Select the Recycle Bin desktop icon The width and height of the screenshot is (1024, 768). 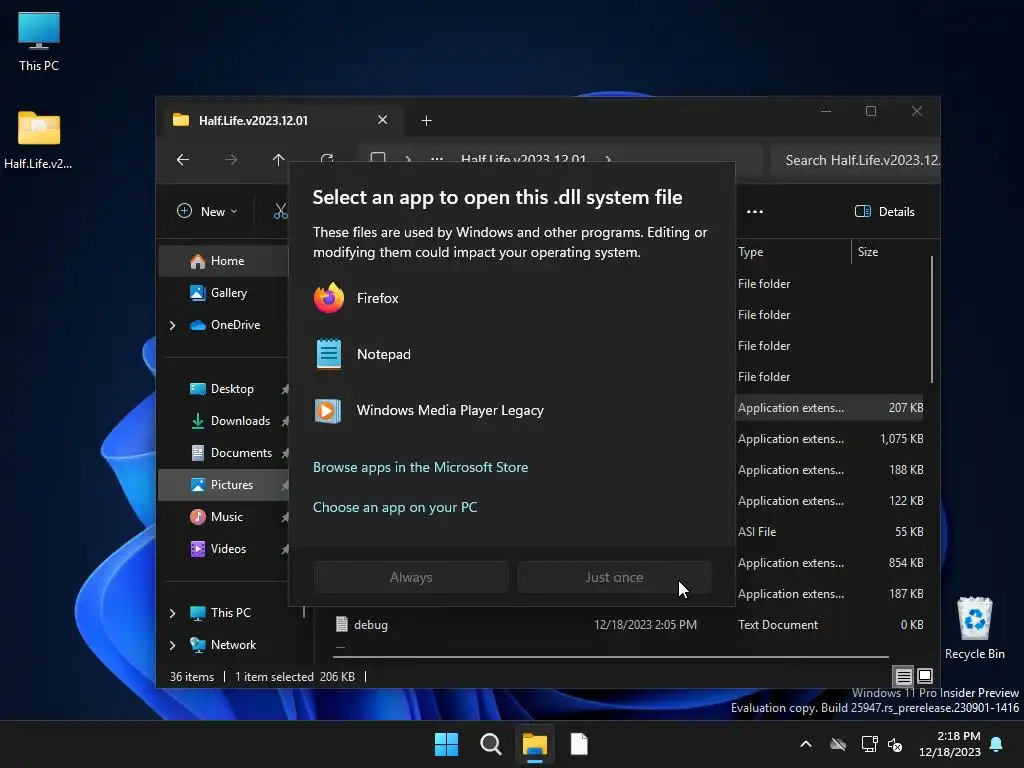tap(974, 628)
